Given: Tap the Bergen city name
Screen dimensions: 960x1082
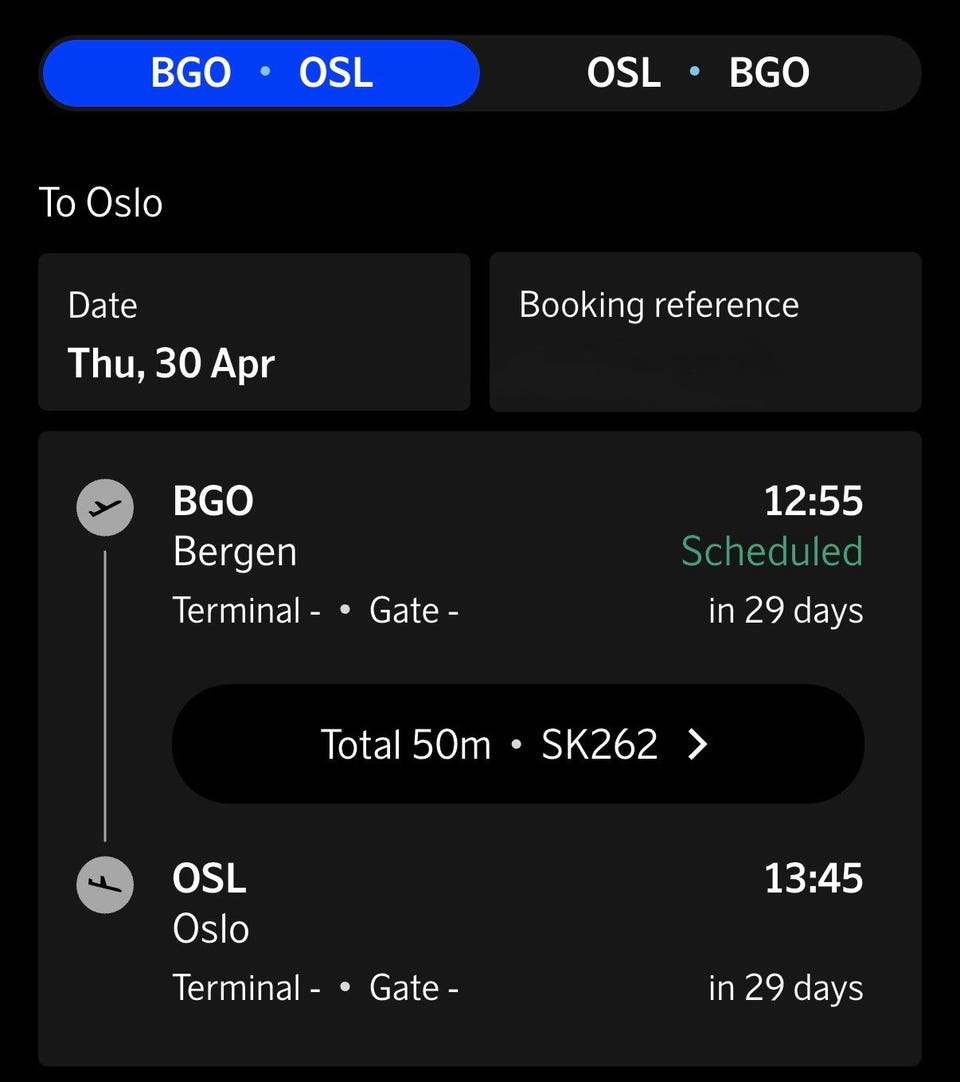Looking at the screenshot, I should pyautogui.click(x=235, y=552).
